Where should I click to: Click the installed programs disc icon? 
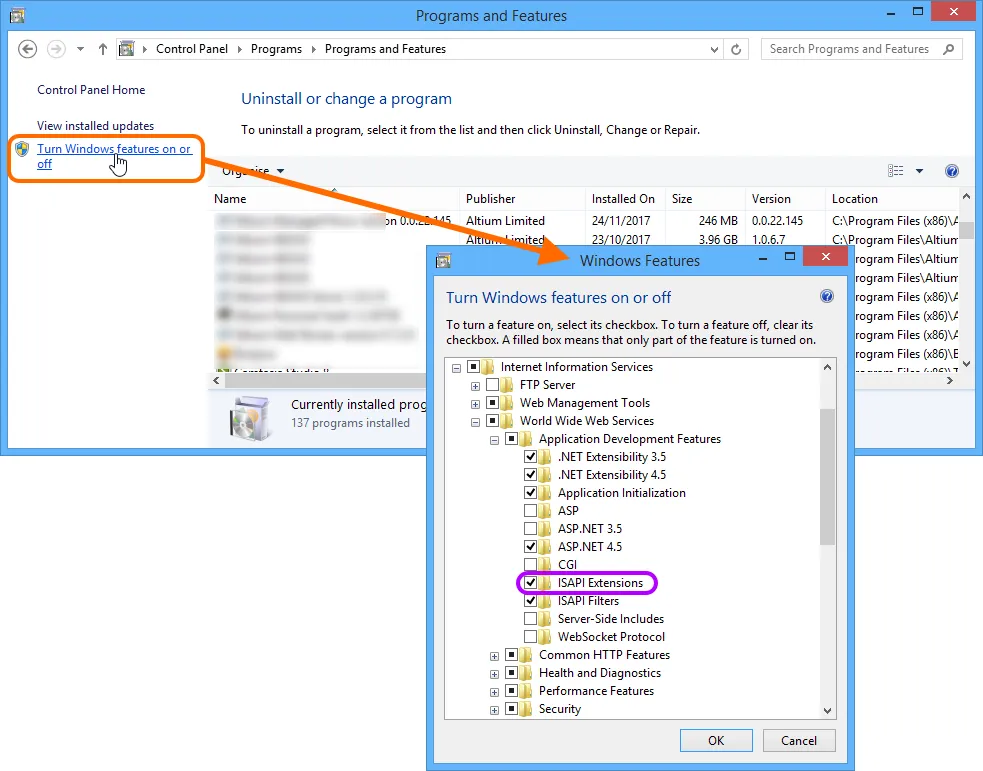coord(250,418)
